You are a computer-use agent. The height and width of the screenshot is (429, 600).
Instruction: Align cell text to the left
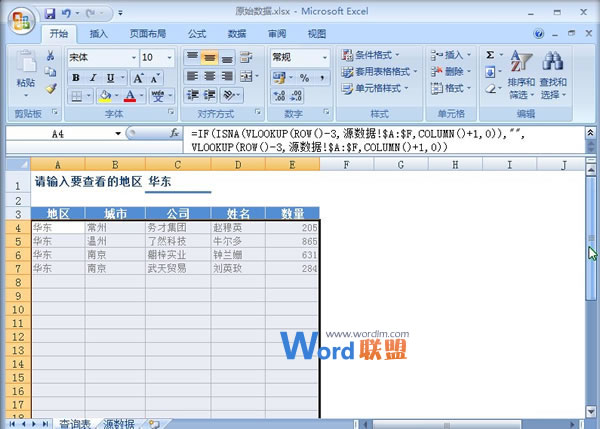pos(192,76)
